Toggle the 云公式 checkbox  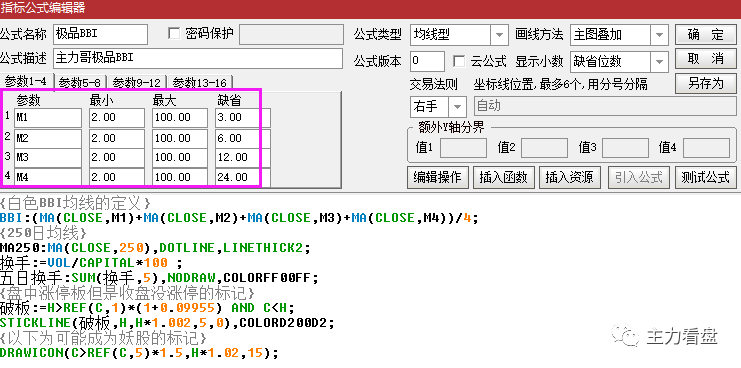[x=459, y=61]
